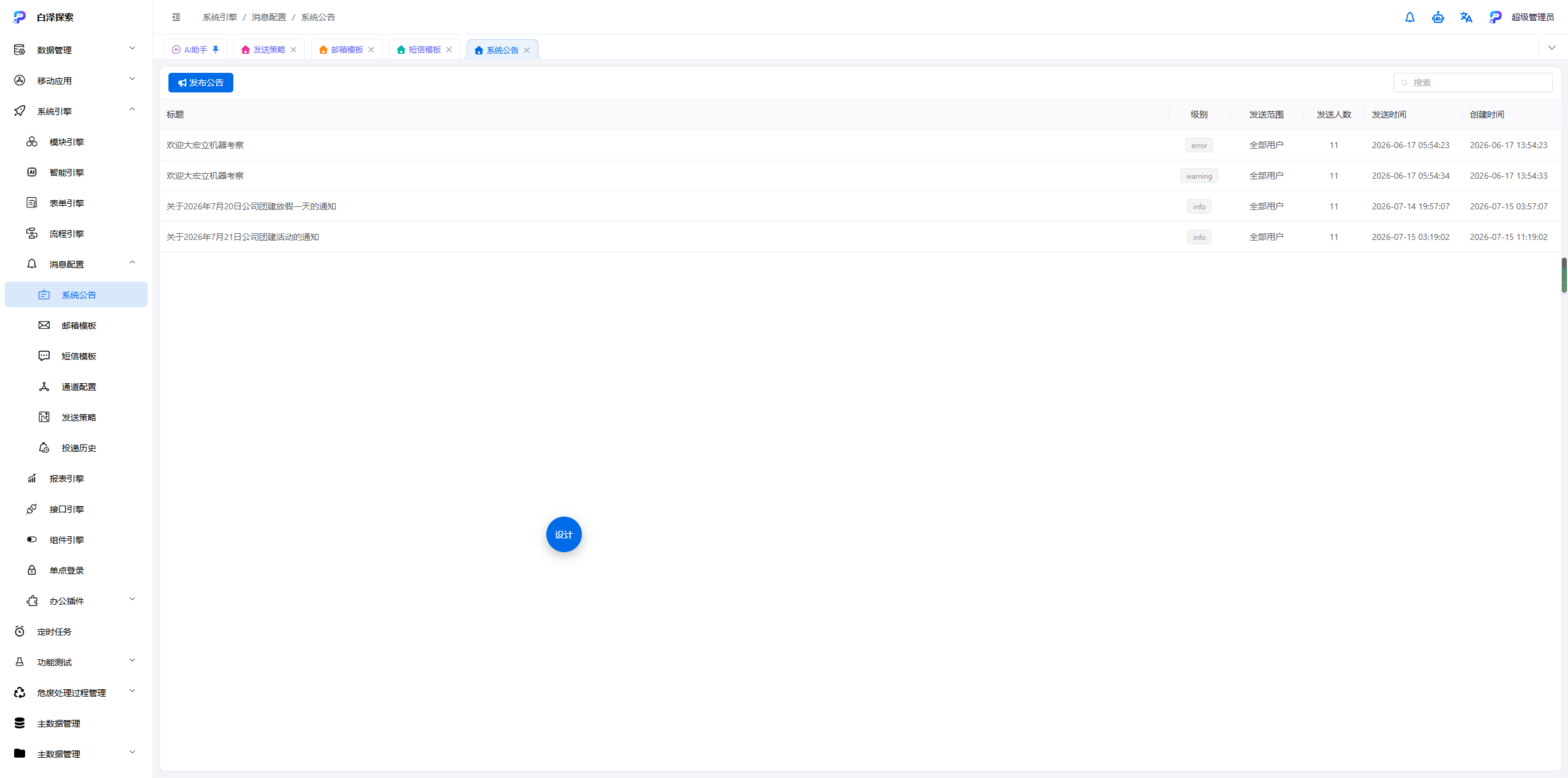Click the 搜索 input field
Viewport: 1568px width, 778px height.
tap(1473, 83)
